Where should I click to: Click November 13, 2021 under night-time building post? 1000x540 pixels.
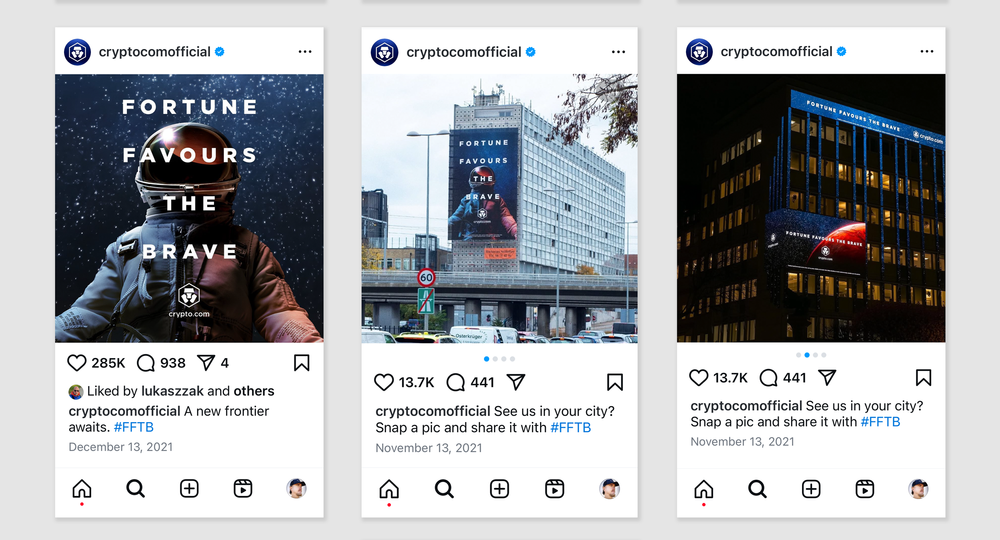pos(742,442)
